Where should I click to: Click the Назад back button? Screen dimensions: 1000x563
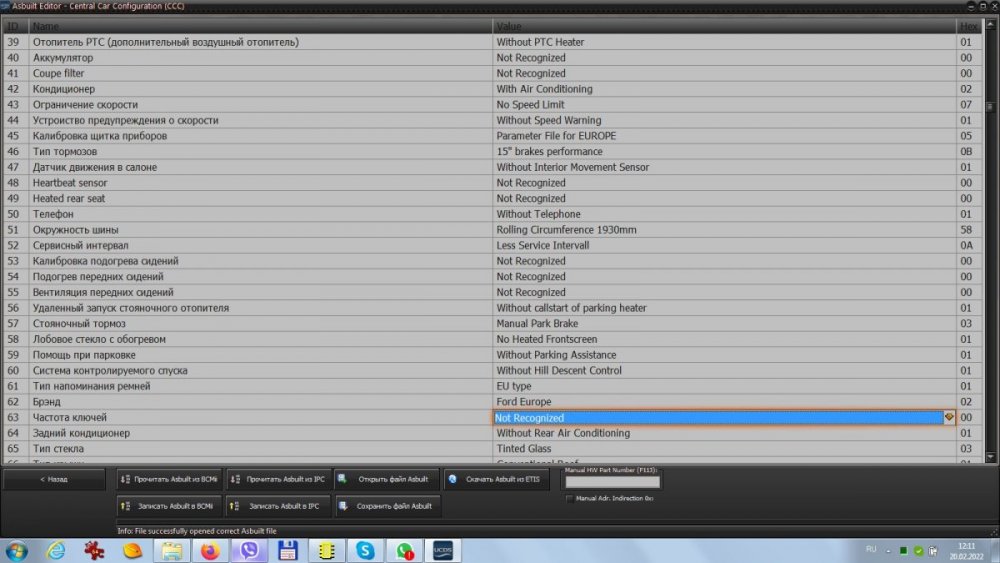click(x=55, y=480)
